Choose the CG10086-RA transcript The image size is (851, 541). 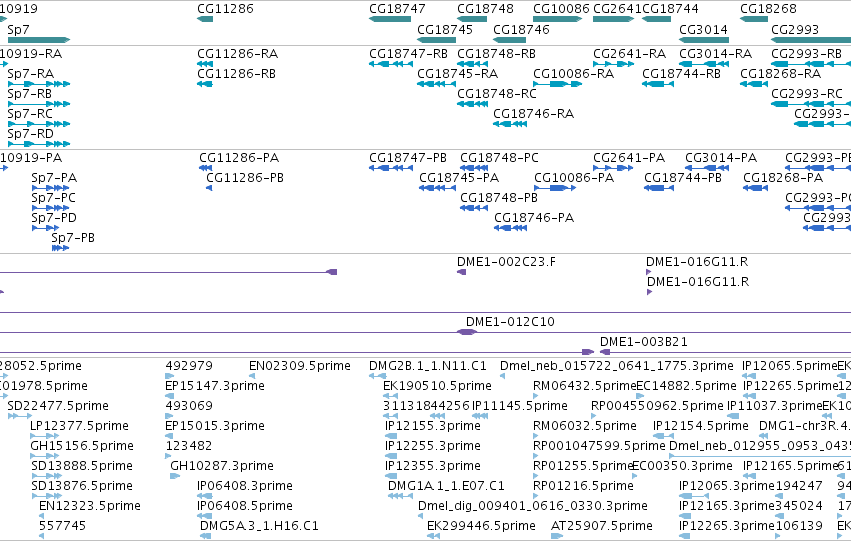(x=574, y=74)
